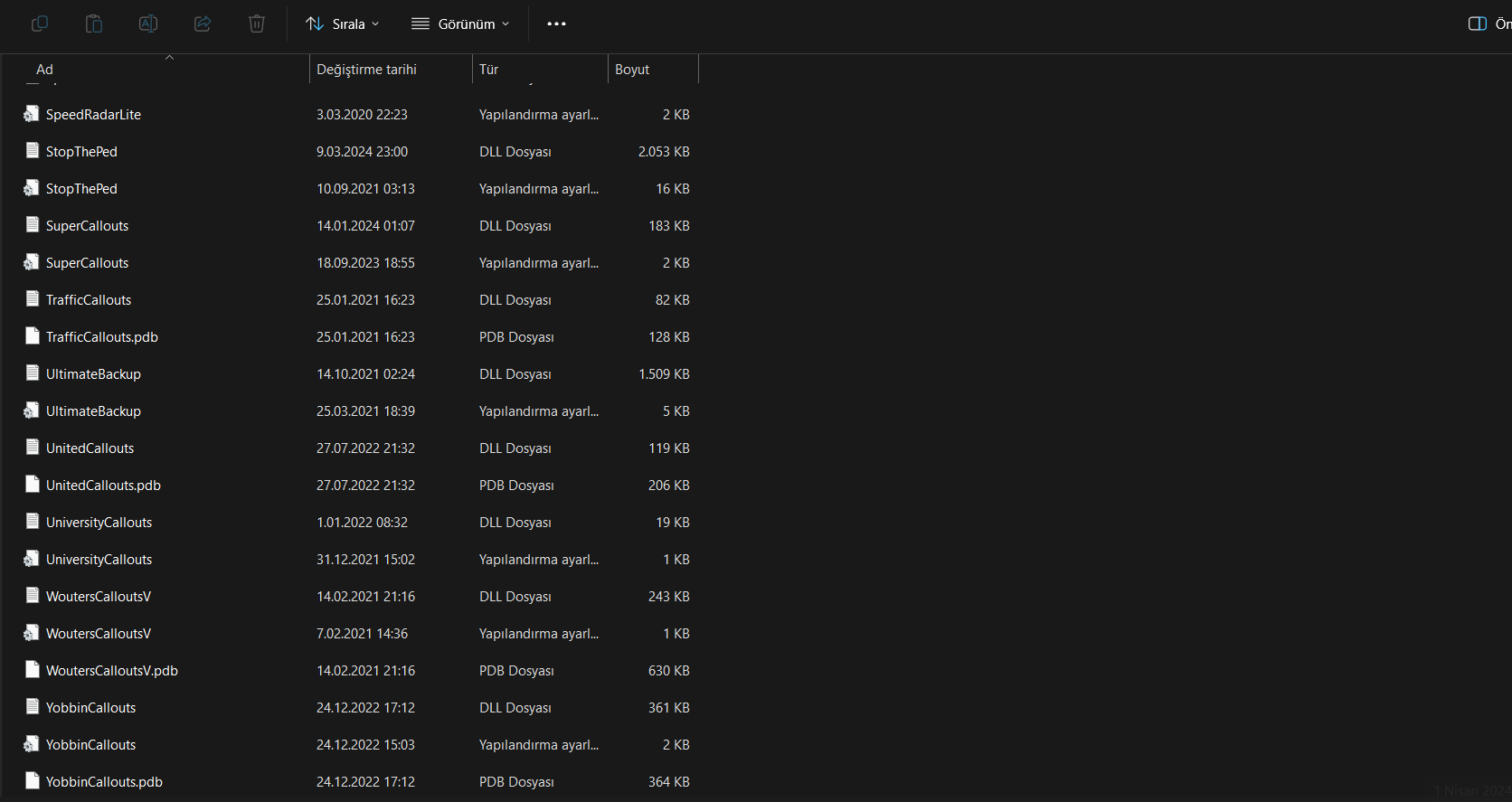Select the YobbinCallouts.pdb file
1512x802 pixels.
click(x=104, y=782)
